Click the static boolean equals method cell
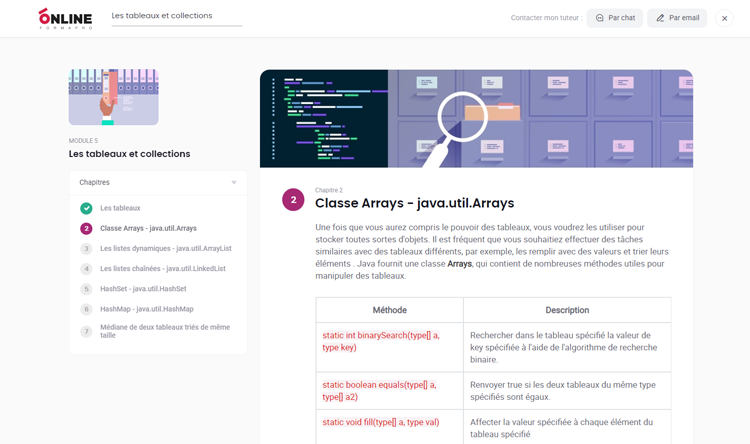The height and width of the screenshot is (444, 750). [x=389, y=391]
